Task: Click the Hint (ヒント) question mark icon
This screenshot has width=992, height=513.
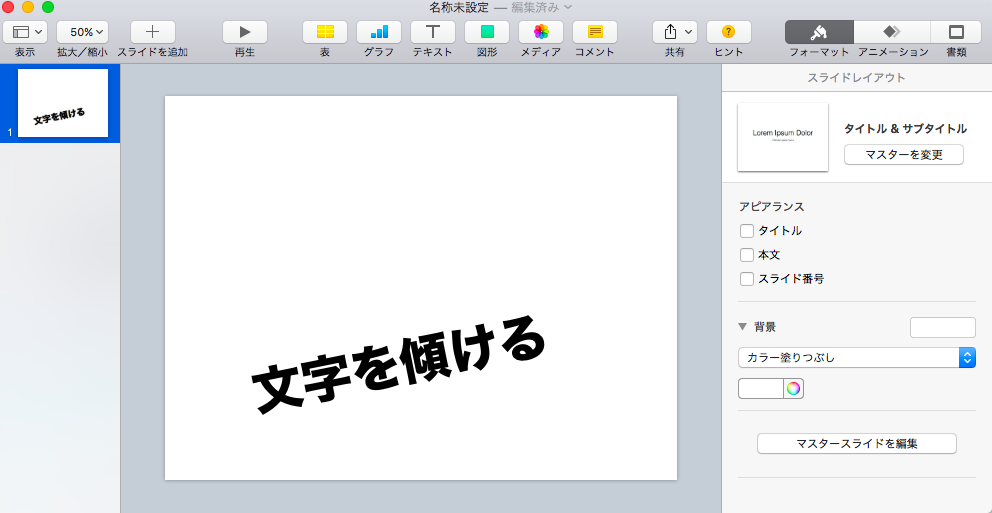Action: (728, 32)
